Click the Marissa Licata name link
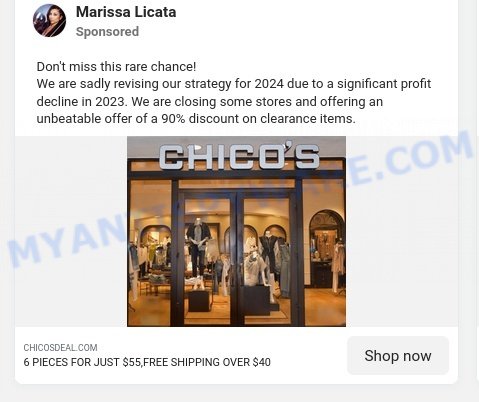The image size is (479, 402). 126,12
